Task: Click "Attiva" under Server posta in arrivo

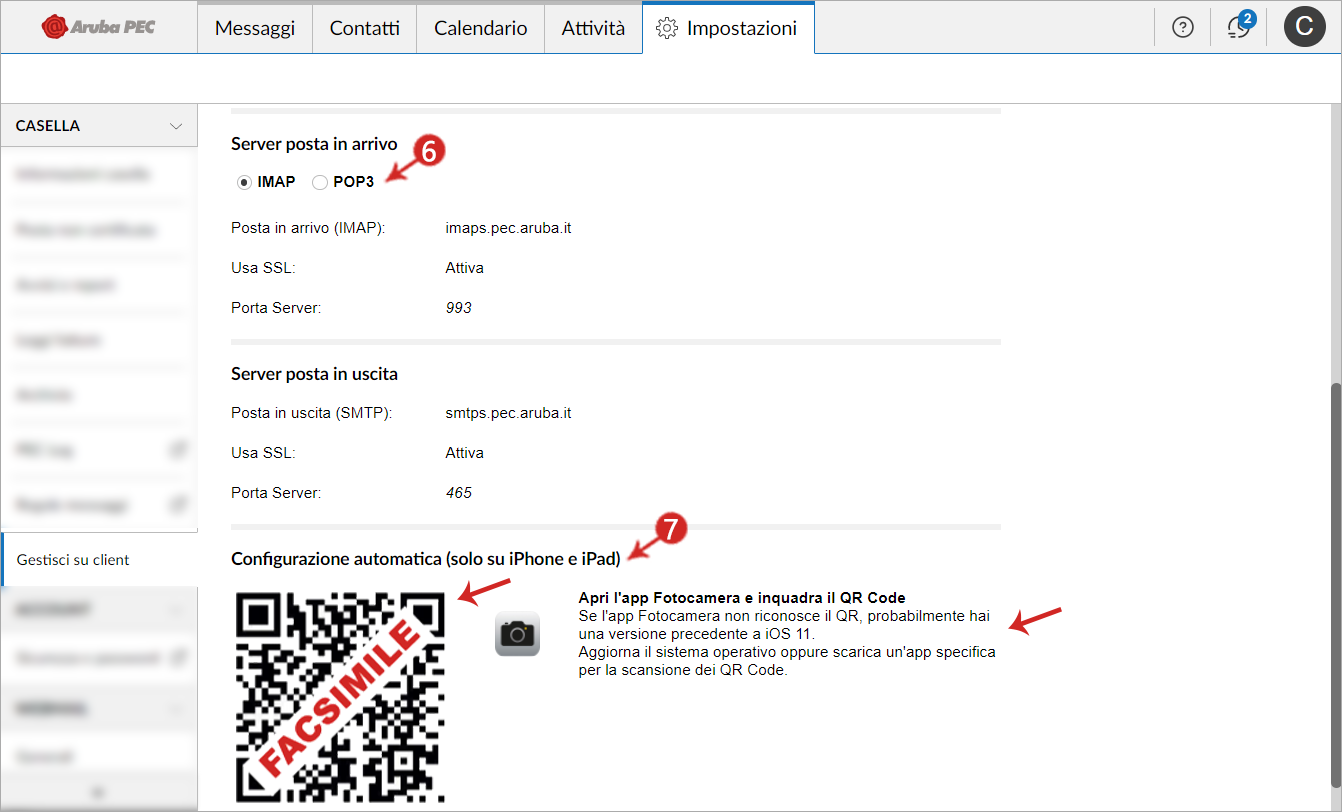Action: (x=464, y=268)
